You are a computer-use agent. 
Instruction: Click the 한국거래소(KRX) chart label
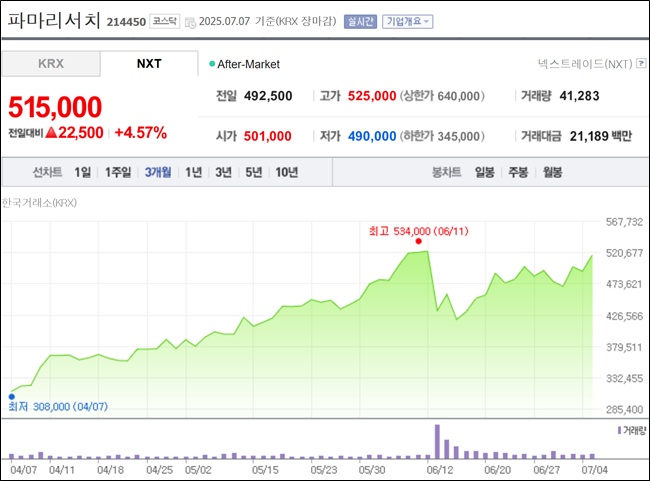(x=39, y=203)
